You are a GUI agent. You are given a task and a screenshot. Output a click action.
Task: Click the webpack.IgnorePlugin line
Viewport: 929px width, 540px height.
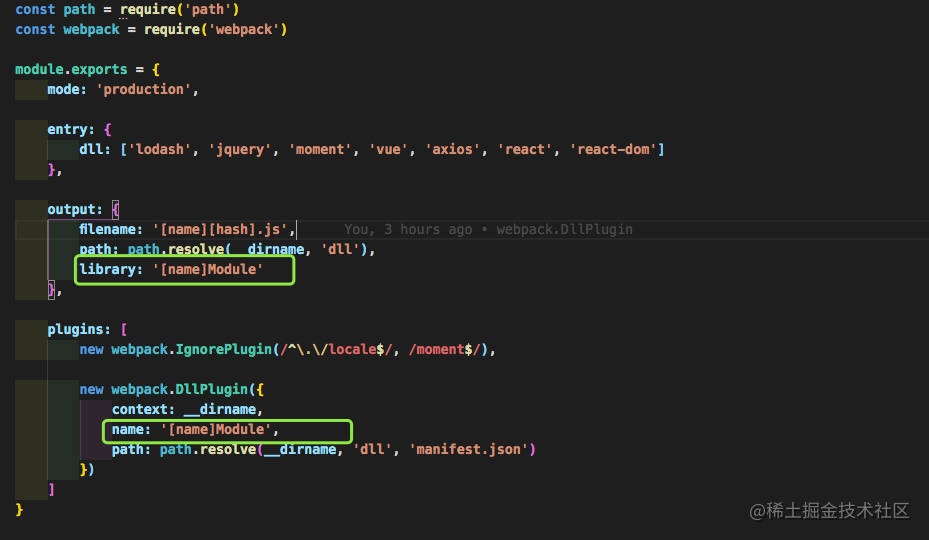click(287, 350)
